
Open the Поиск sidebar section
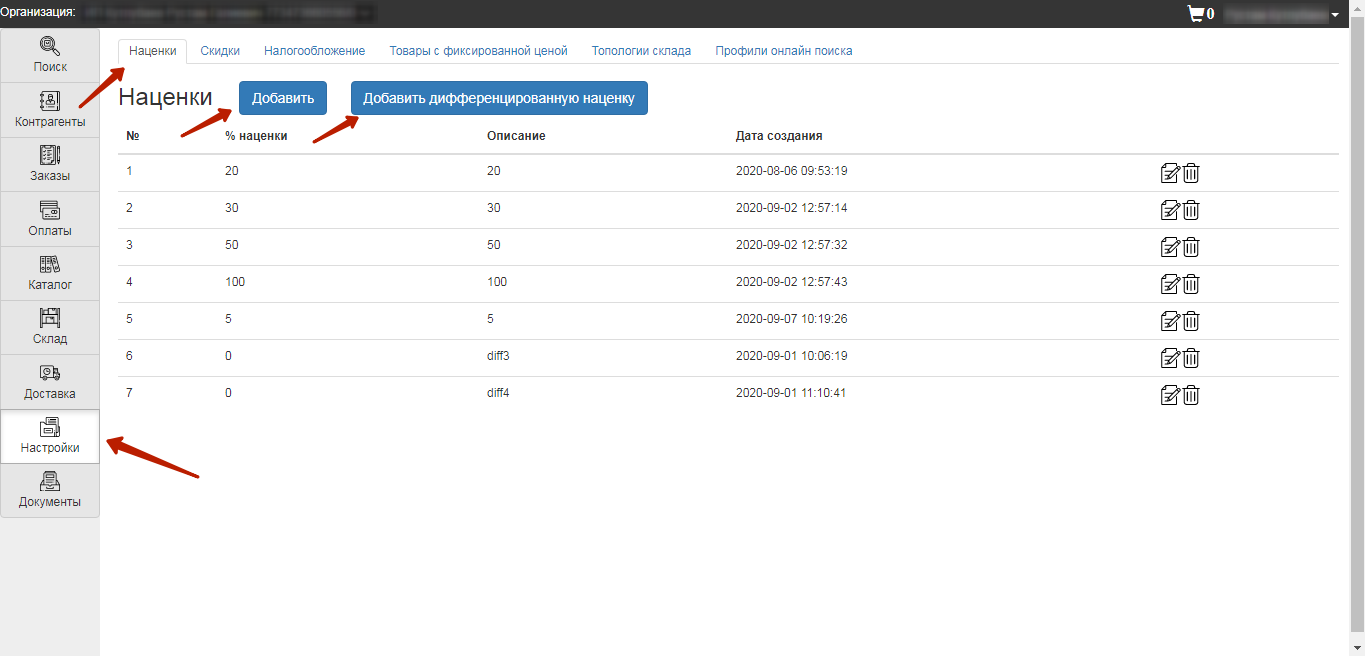(50, 56)
